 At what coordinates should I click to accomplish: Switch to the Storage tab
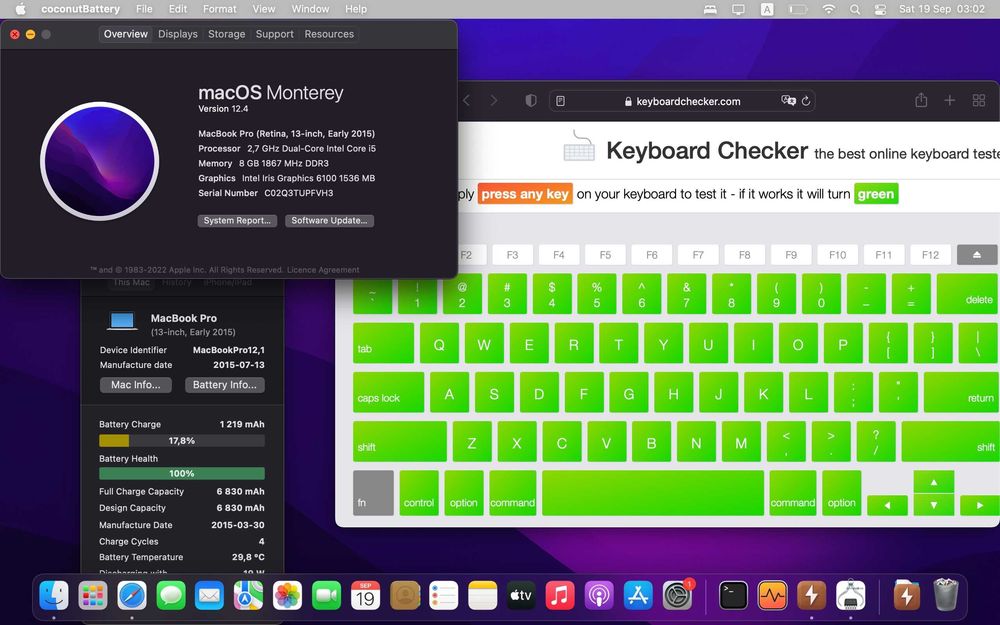pyautogui.click(x=226, y=34)
